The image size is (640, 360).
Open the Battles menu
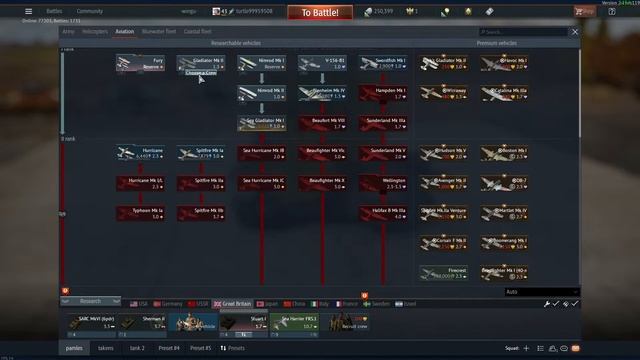54,11
